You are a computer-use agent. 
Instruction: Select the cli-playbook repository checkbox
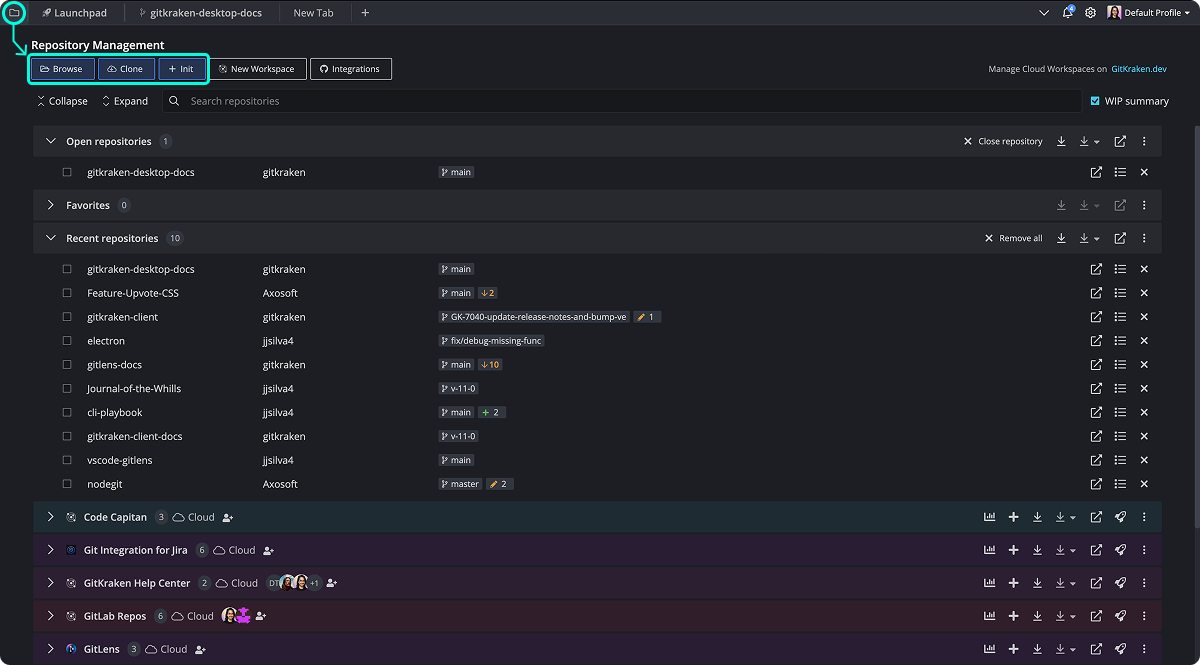coord(67,412)
